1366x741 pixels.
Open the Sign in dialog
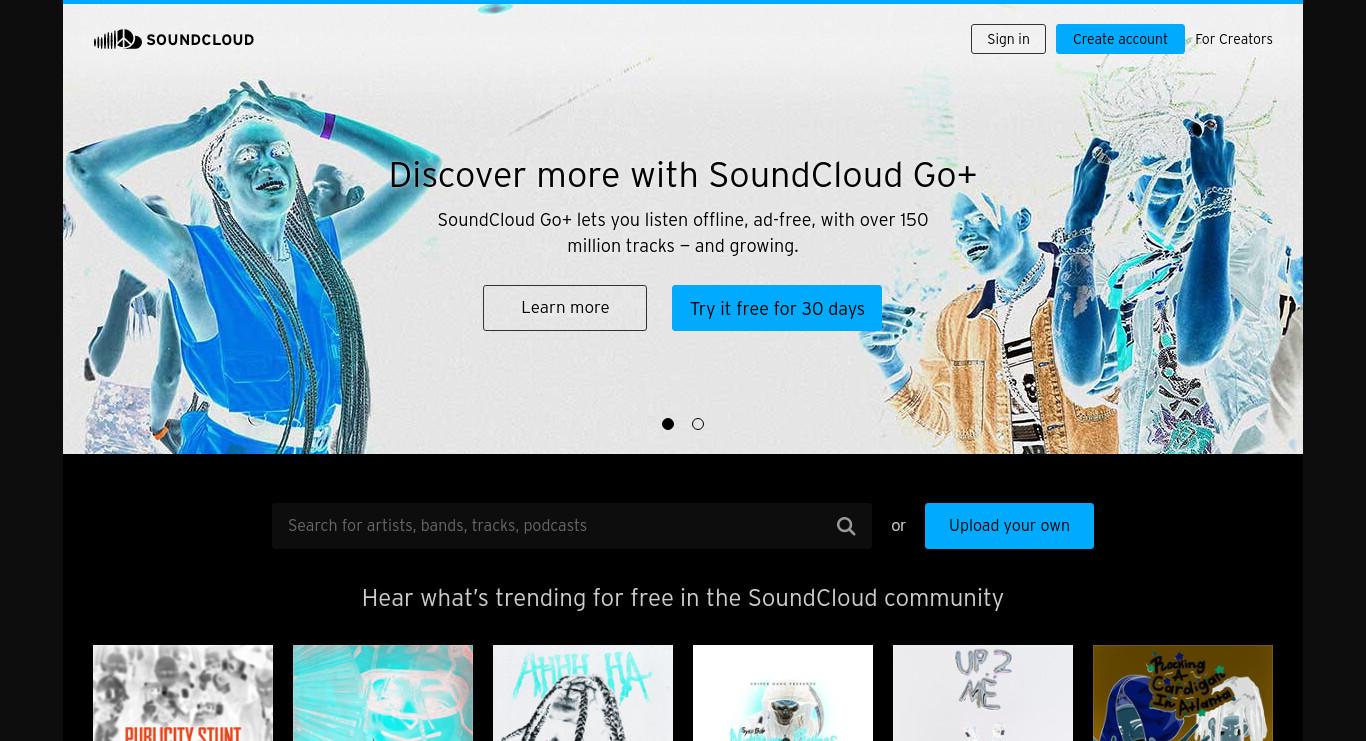pos(1008,39)
